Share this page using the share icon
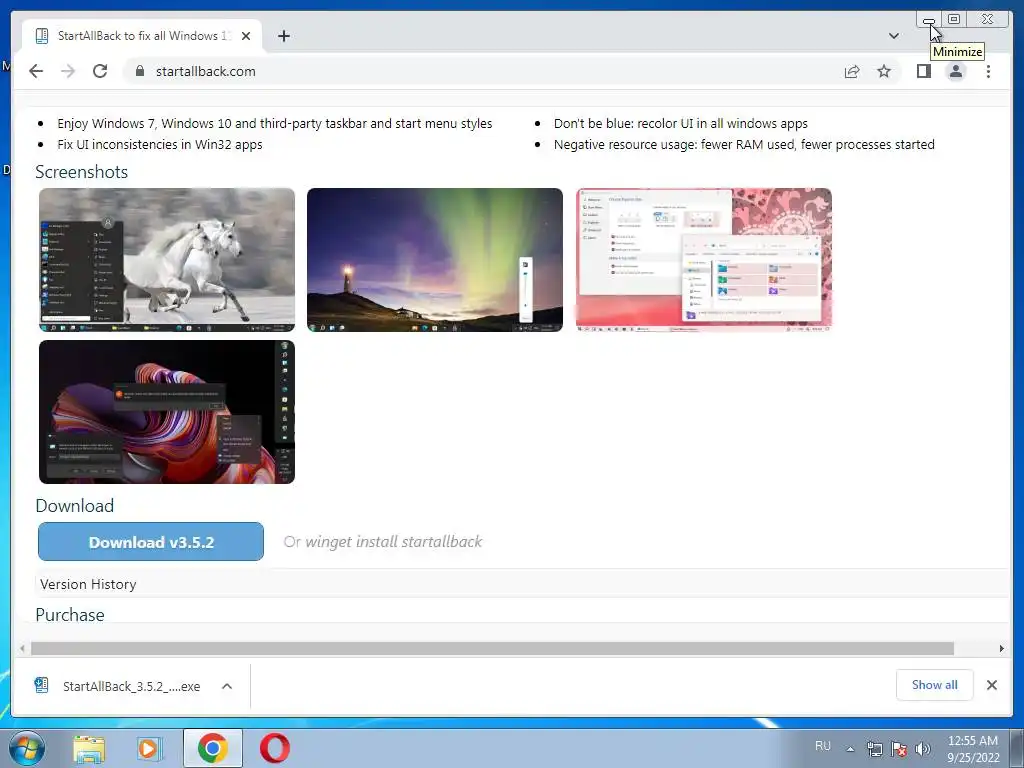This screenshot has width=1024, height=768. tap(852, 71)
